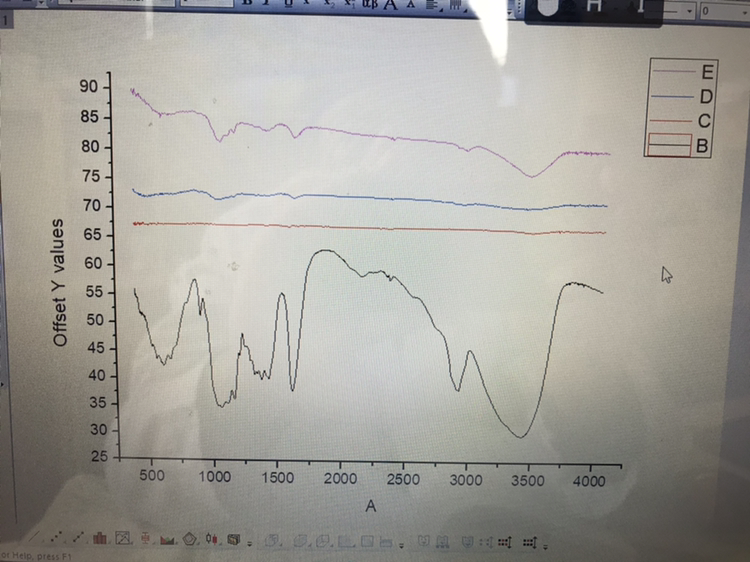Open the line style dropdown at top right
Image resolution: width=750 pixels, height=562 pixels.
coord(689,11)
